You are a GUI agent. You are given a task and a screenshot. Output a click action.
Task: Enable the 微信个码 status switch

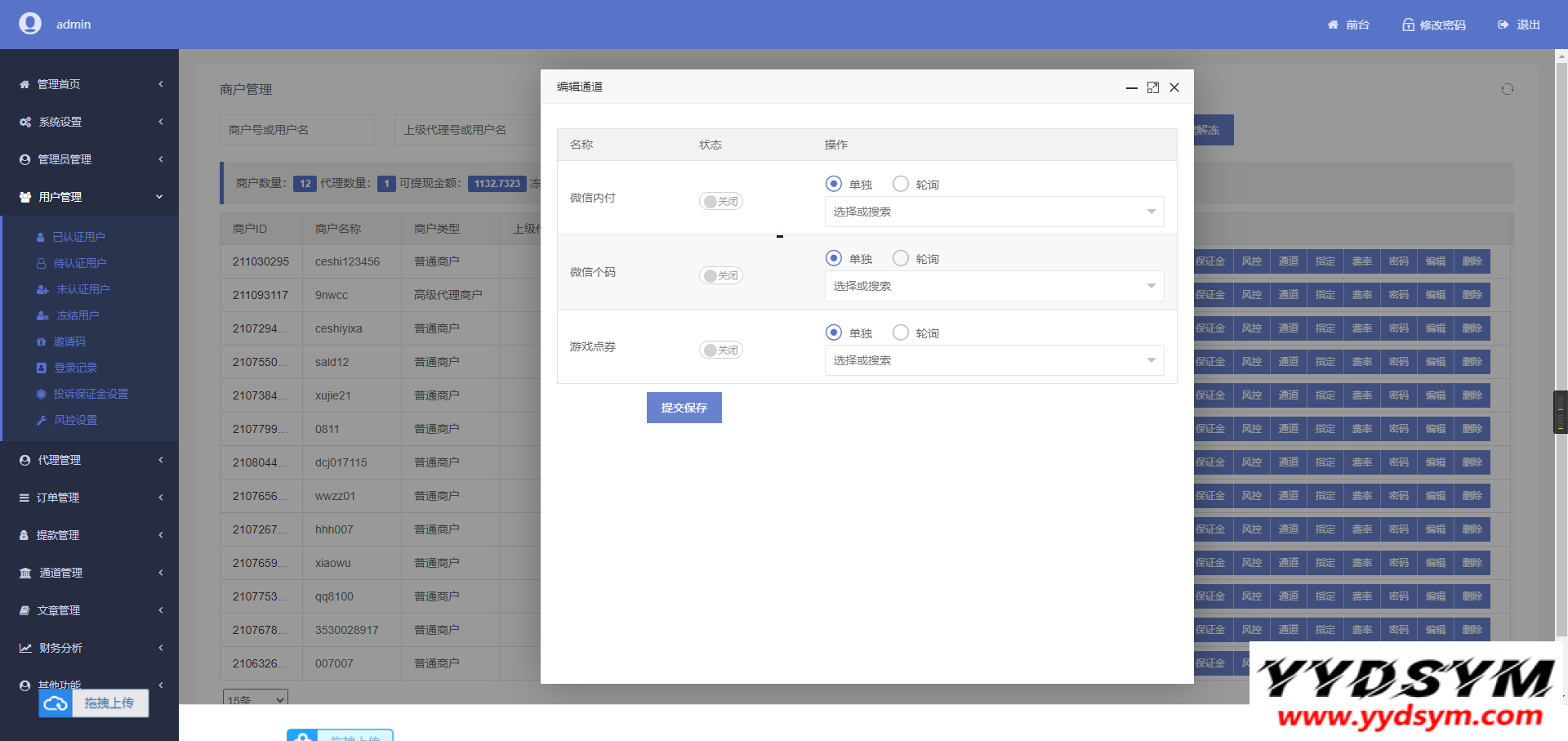(x=720, y=275)
